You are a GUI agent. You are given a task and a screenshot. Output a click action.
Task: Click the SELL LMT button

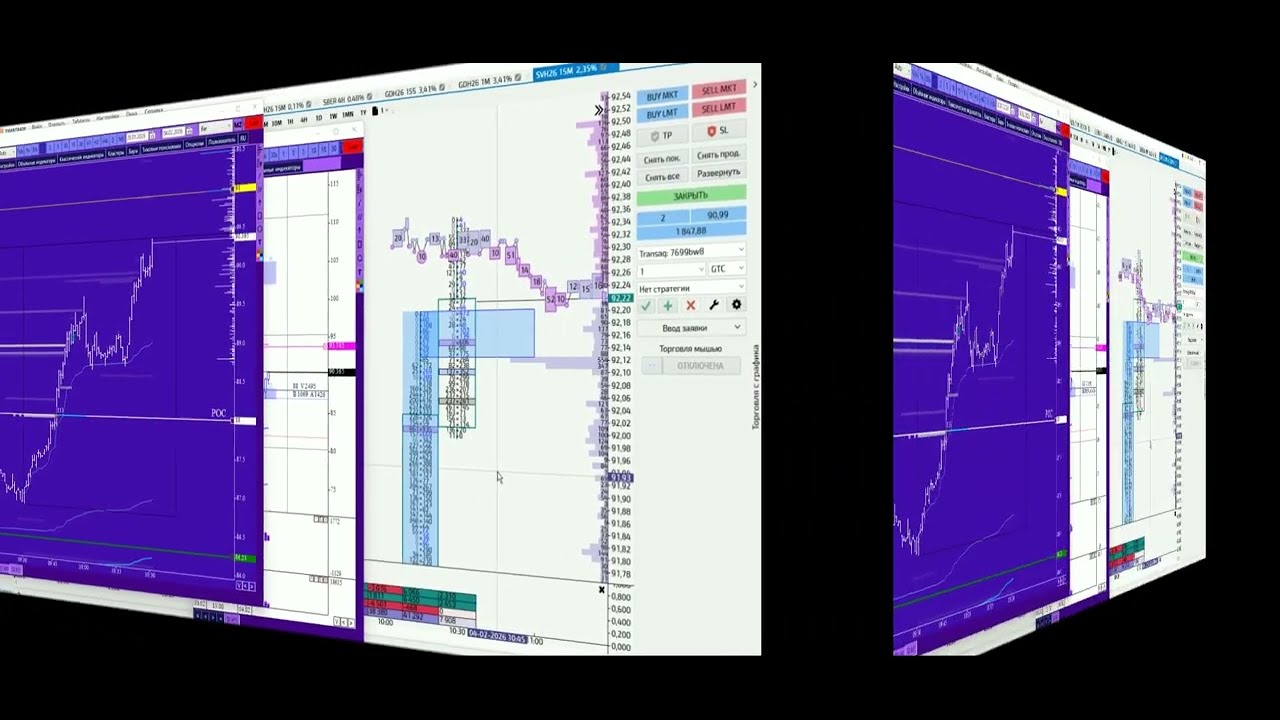click(x=719, y=108)
